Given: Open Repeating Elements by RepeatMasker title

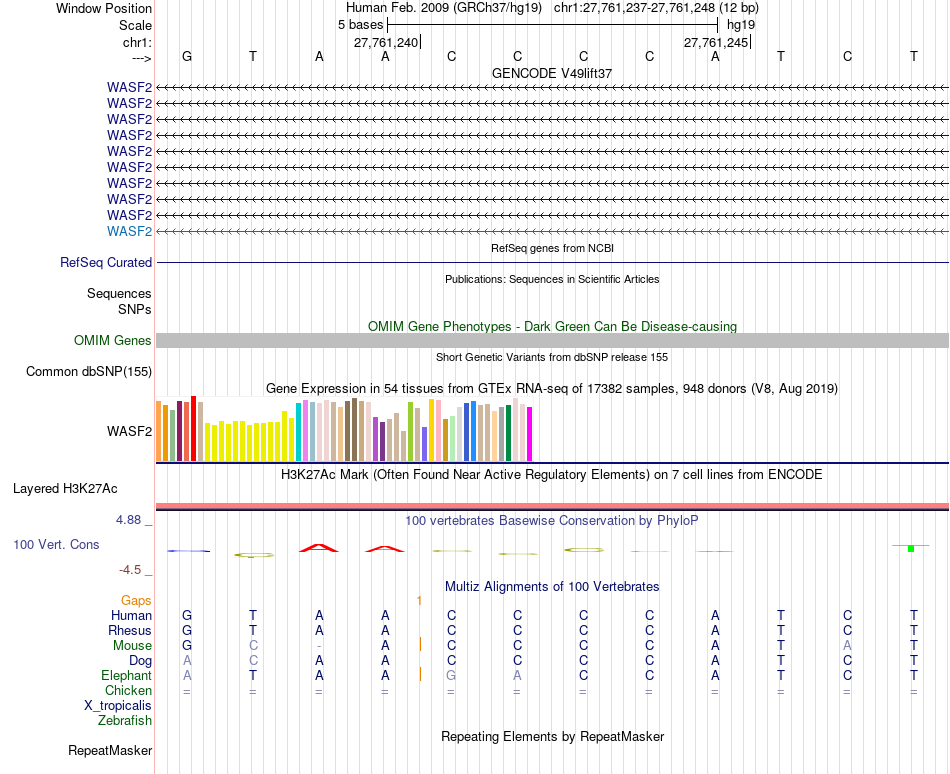Looking at the screenshot, I should 552,736.
